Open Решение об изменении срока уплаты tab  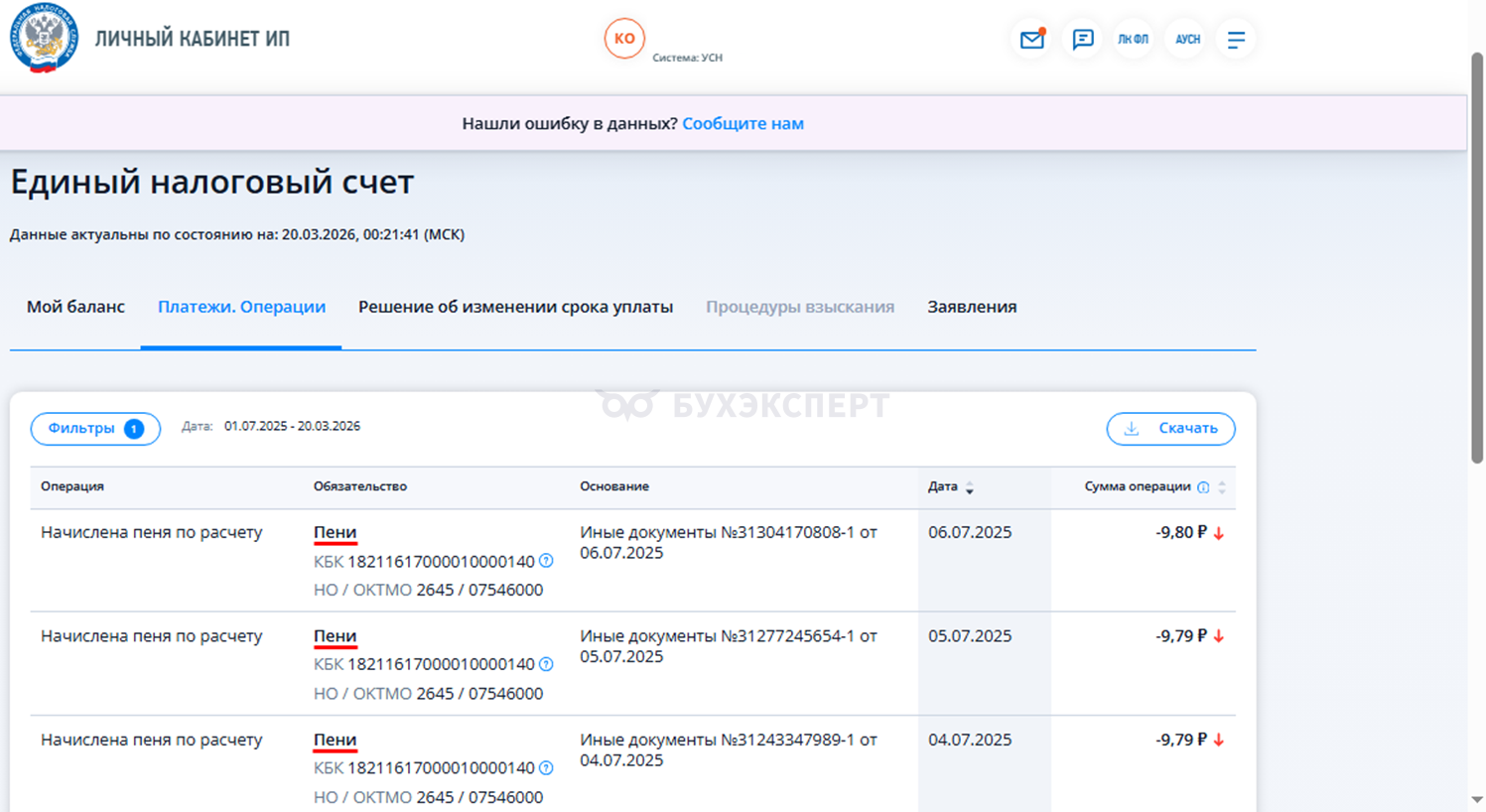(515, 307)
